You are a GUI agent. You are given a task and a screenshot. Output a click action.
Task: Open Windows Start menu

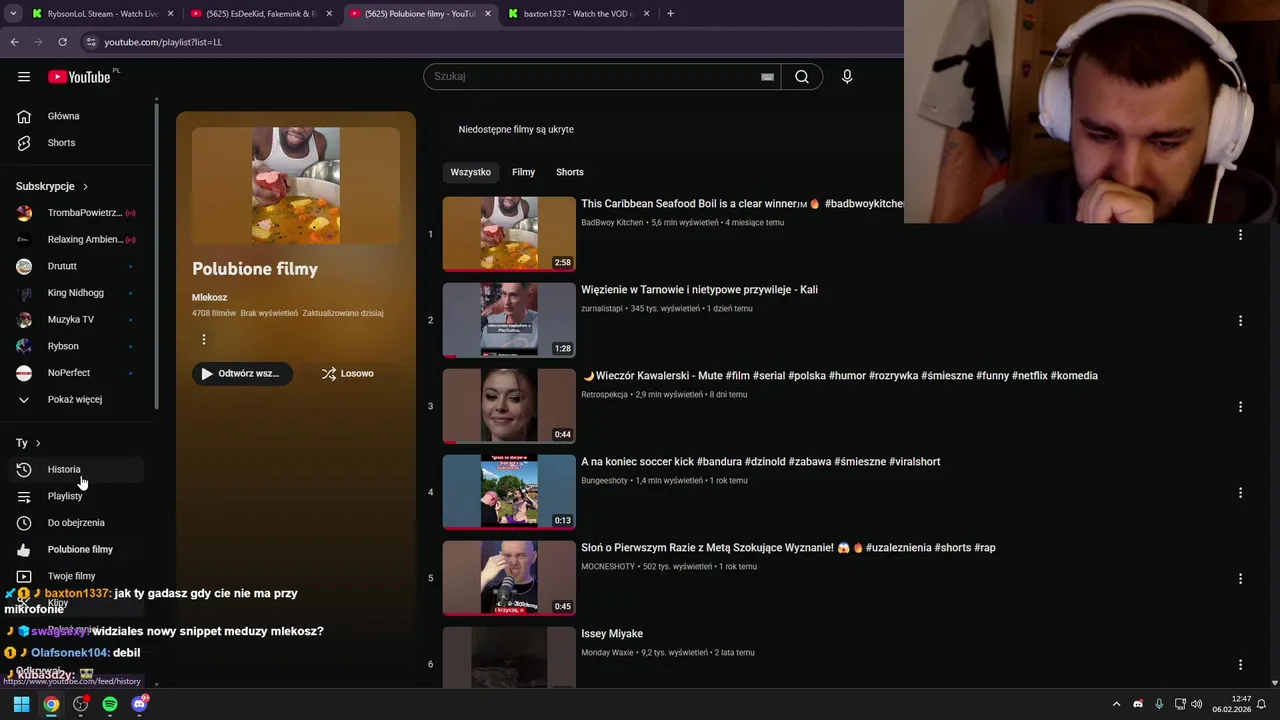[x=21, y=704]
